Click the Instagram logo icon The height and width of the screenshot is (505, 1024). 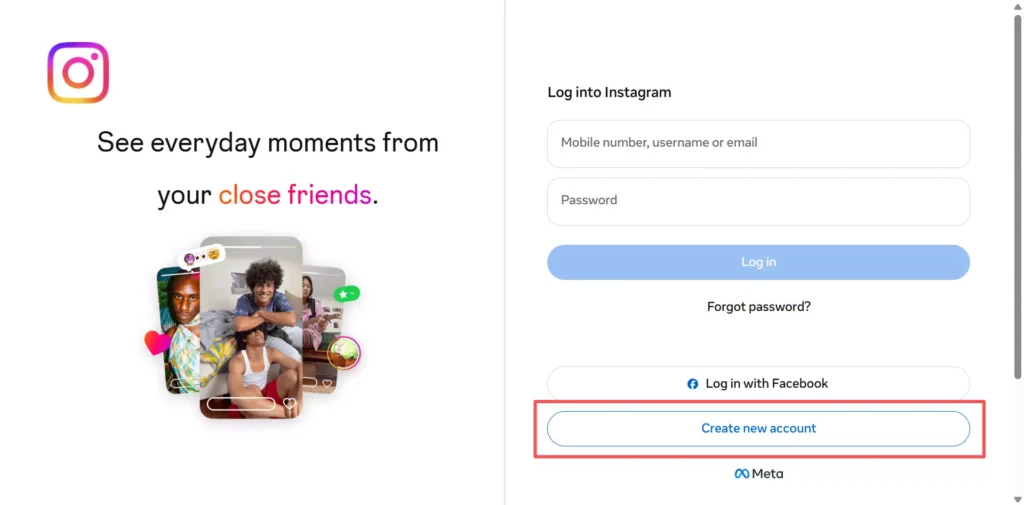(x=78, y=73)
